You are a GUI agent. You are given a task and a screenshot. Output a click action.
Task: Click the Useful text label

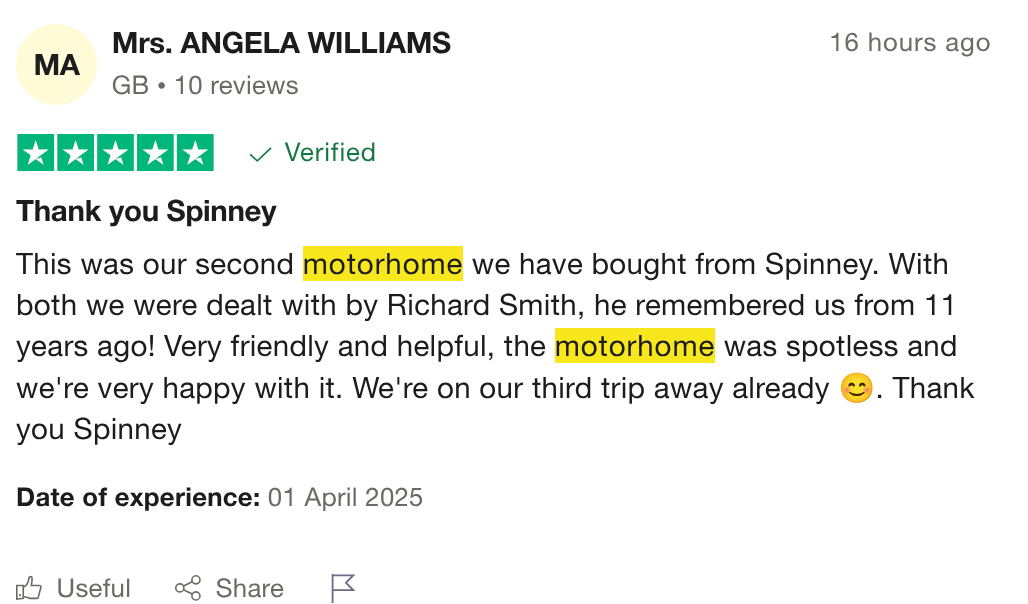click(x=94, y=588)
